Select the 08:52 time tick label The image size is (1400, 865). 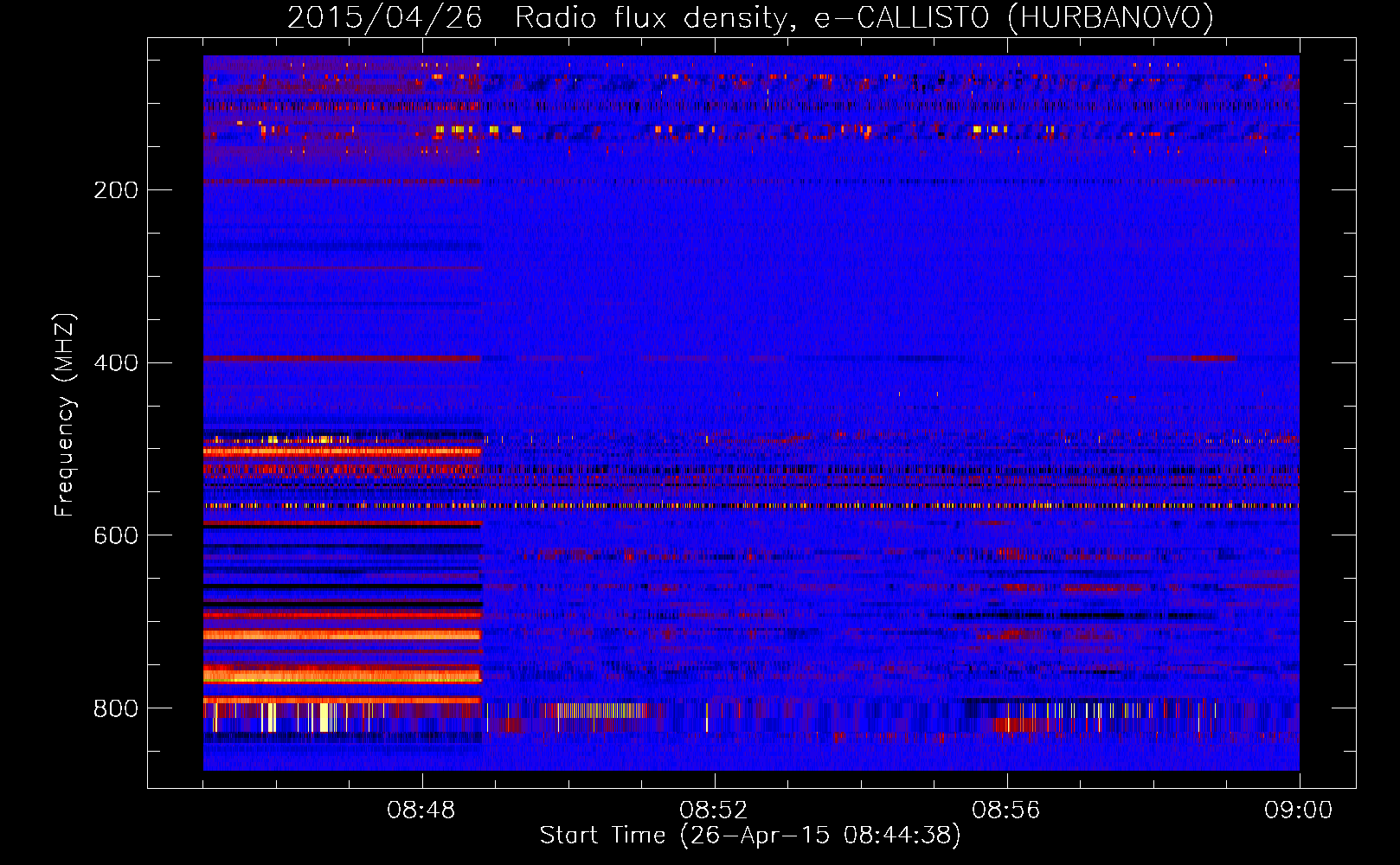(x=714, y=811)
